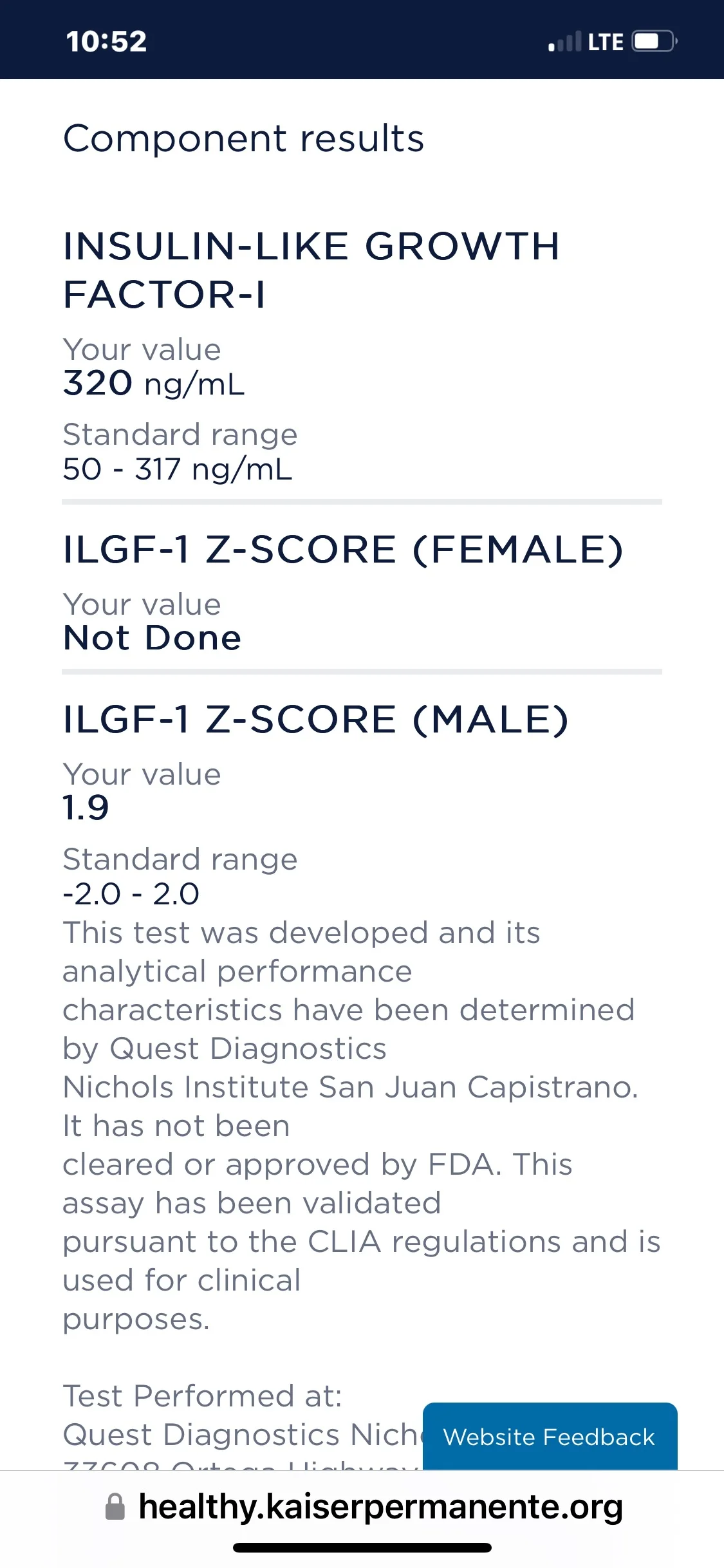Tap the home indicator bar
The height and width of the screenshot is (1568, 724).
coord(362,1548)
